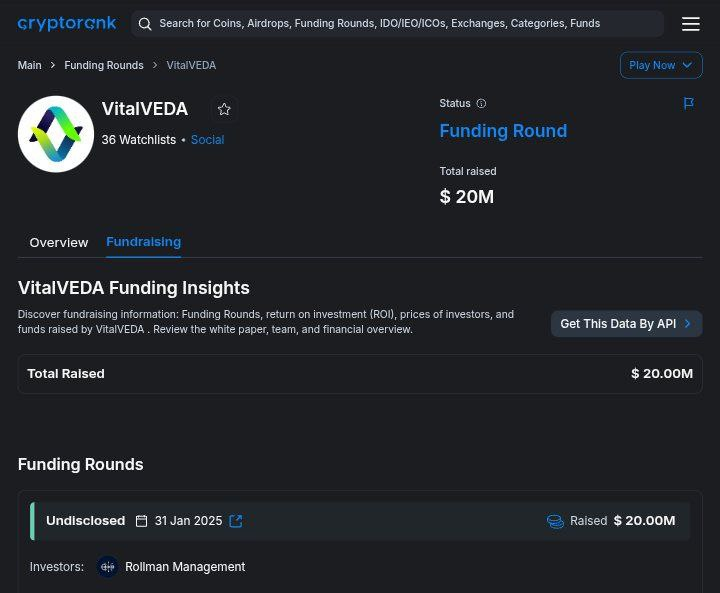The image size is (720, 593).
Task: Show the Status info tooltip icon
Action: tap(481, 103)
